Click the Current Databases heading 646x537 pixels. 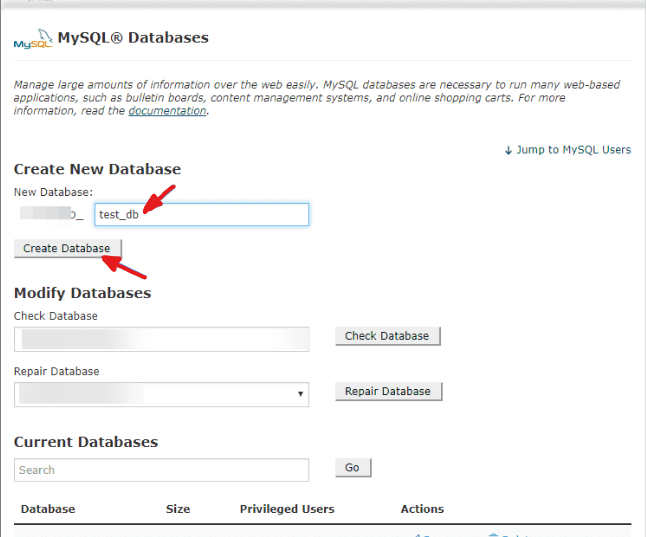tap(86, 442)
